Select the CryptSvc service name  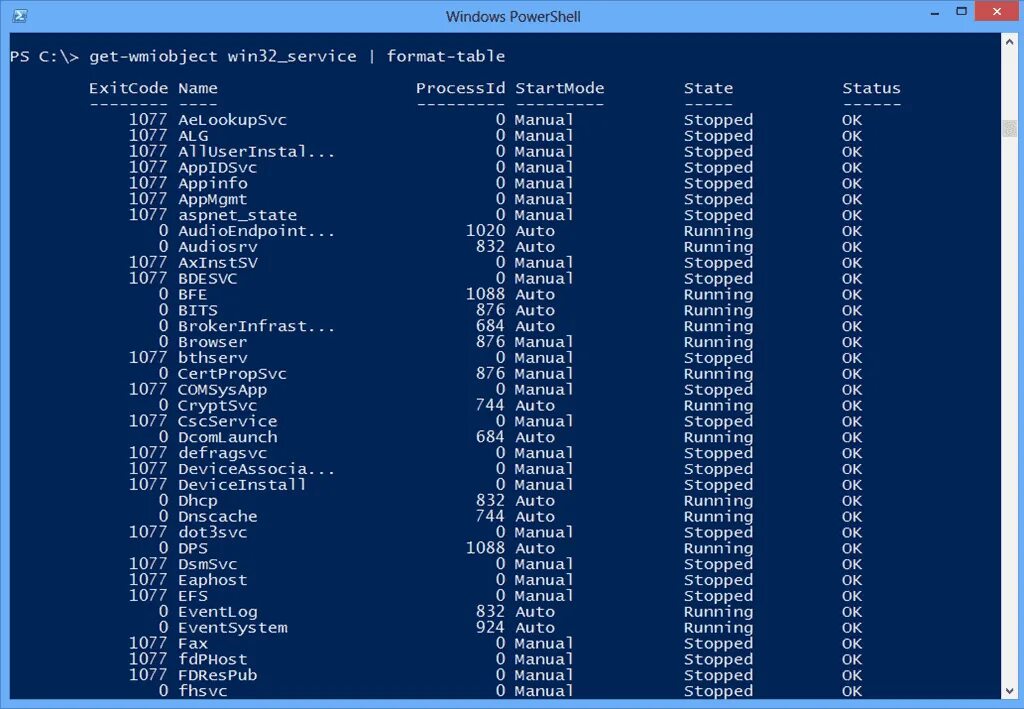coord(217,405)
